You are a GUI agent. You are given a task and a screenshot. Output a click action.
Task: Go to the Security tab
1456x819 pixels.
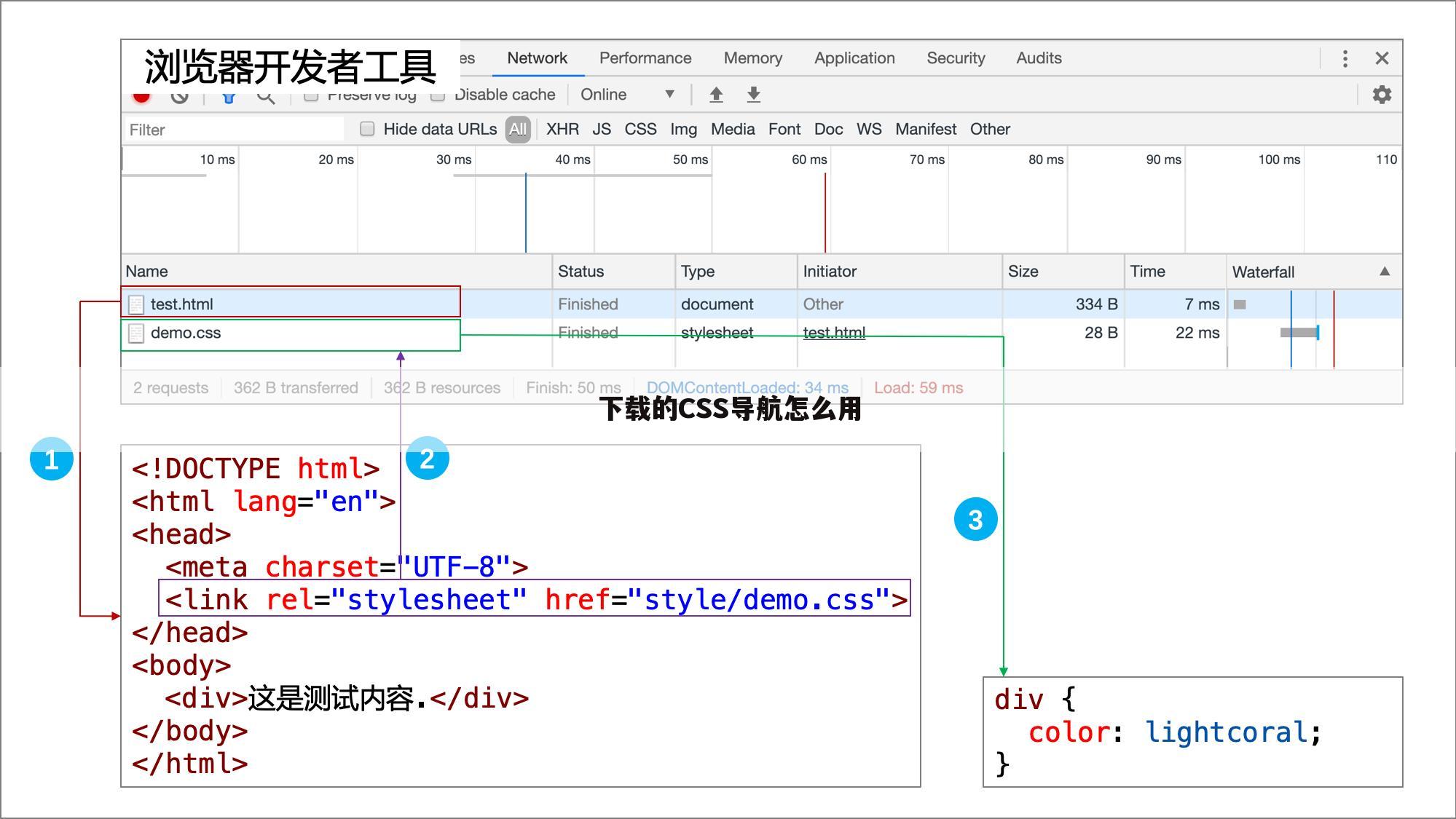tap(956, 58)
